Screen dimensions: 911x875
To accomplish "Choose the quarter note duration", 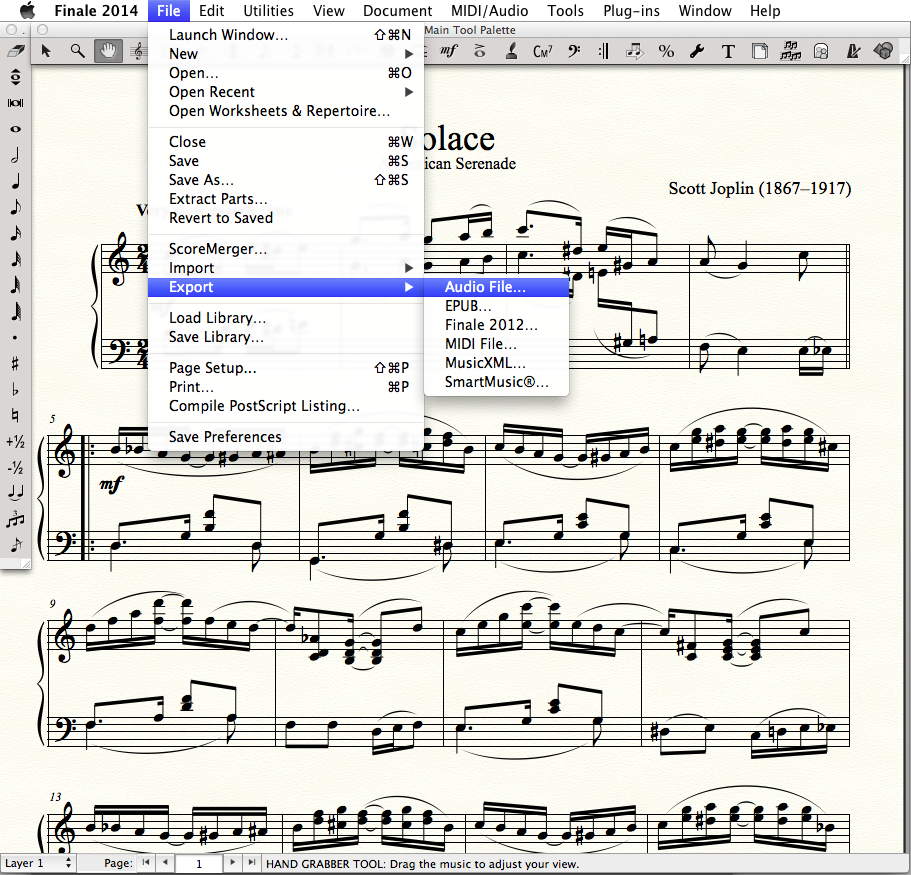I will point(16,181).
